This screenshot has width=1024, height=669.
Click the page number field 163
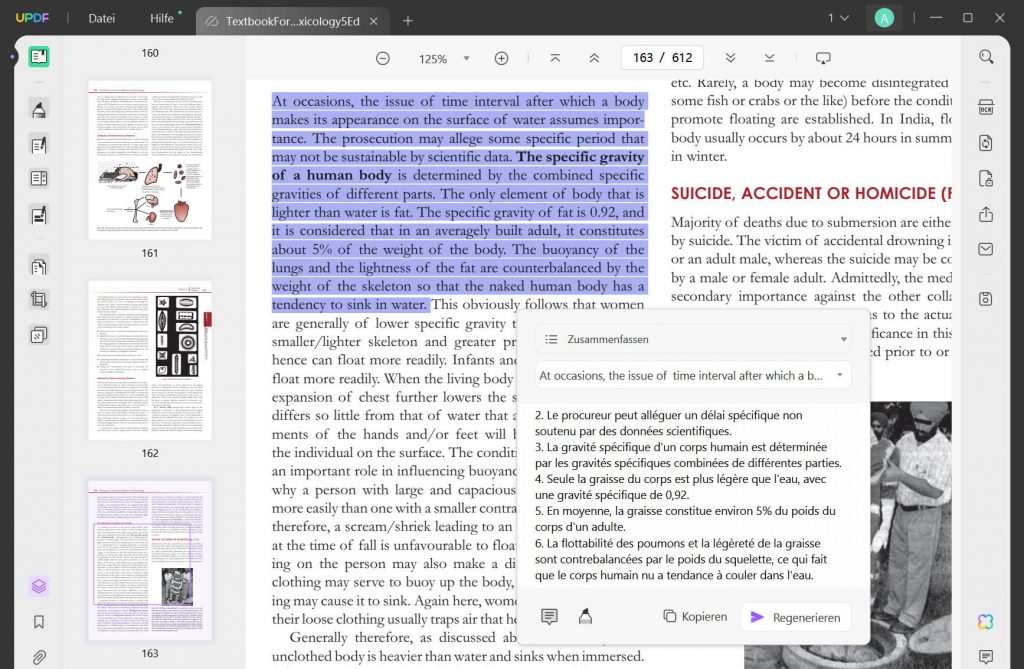tap(643, 57)
